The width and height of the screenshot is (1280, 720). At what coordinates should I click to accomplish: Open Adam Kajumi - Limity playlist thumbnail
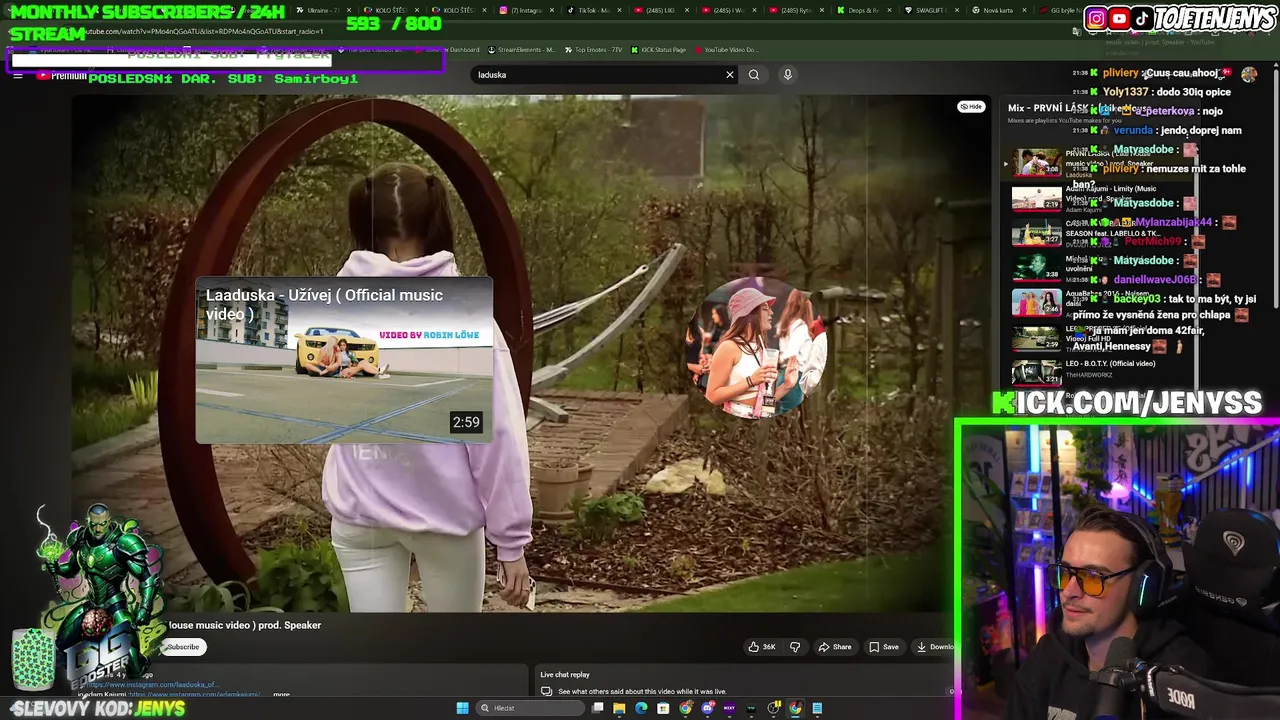click(1036, 198)
